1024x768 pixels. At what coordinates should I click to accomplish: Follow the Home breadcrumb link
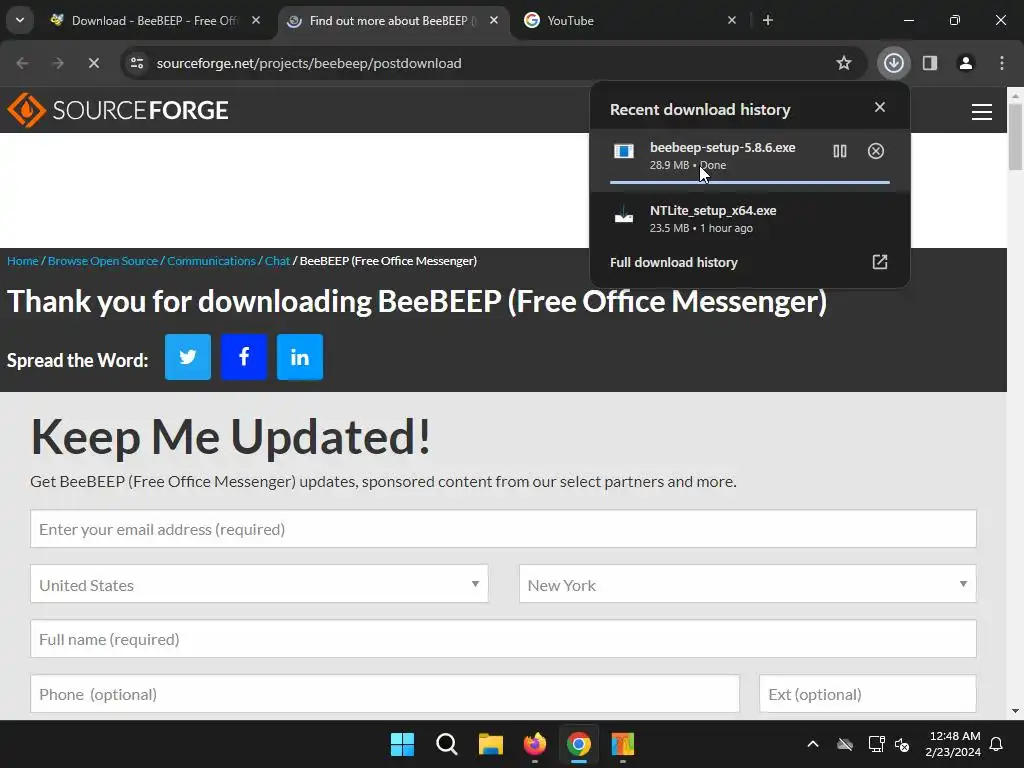click(x=23, y=261)
